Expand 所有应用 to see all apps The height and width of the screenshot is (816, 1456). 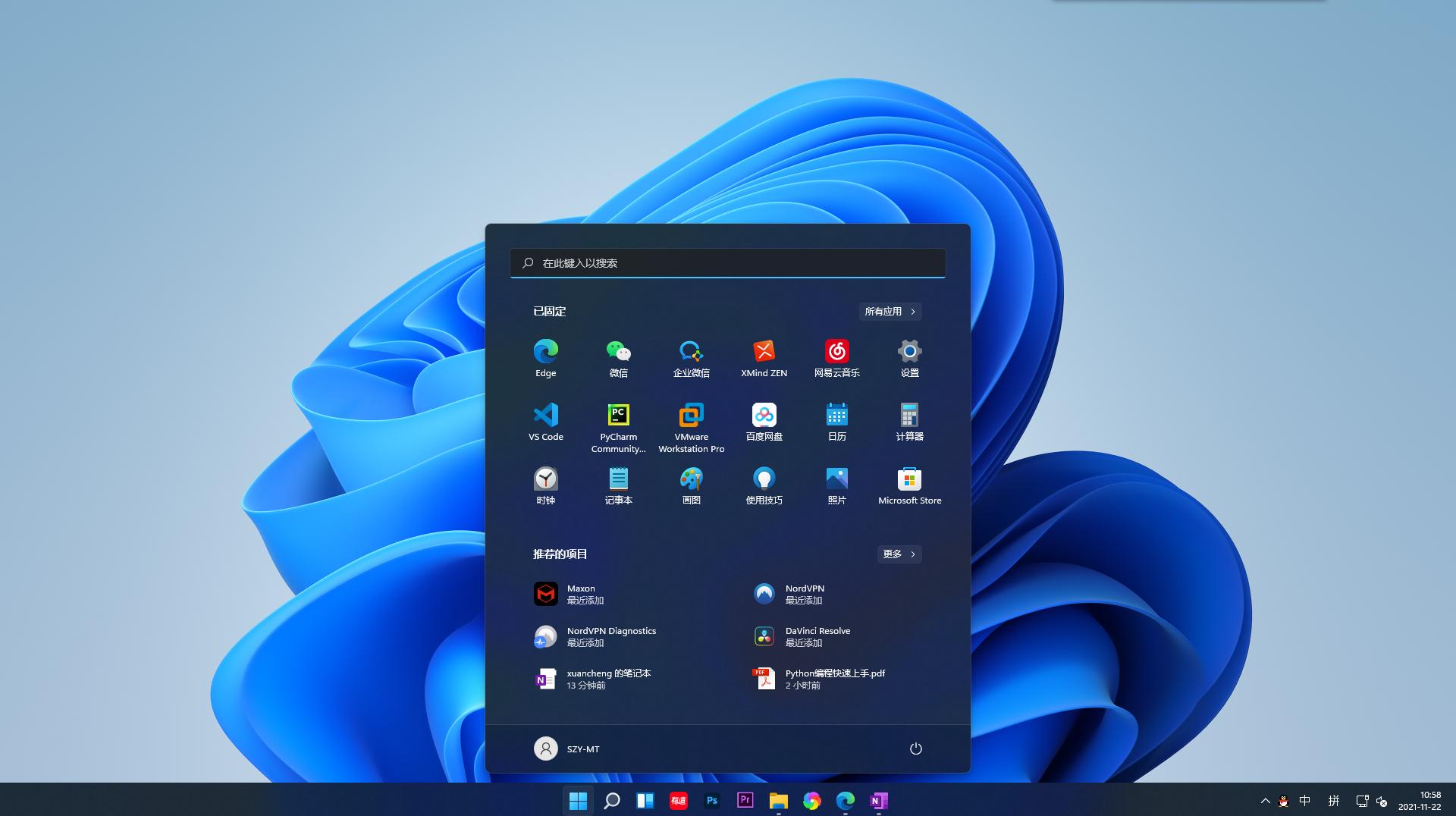pyautogui.click(x=890, y=312)
